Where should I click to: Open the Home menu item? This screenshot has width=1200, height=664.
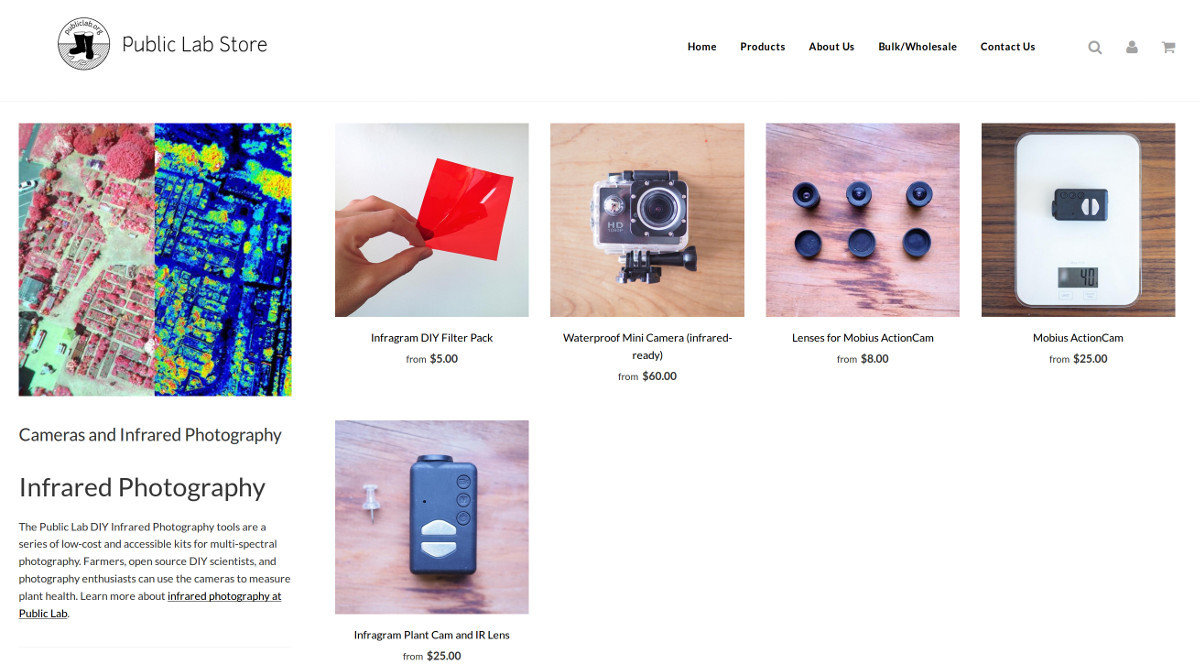coord(702,47)
